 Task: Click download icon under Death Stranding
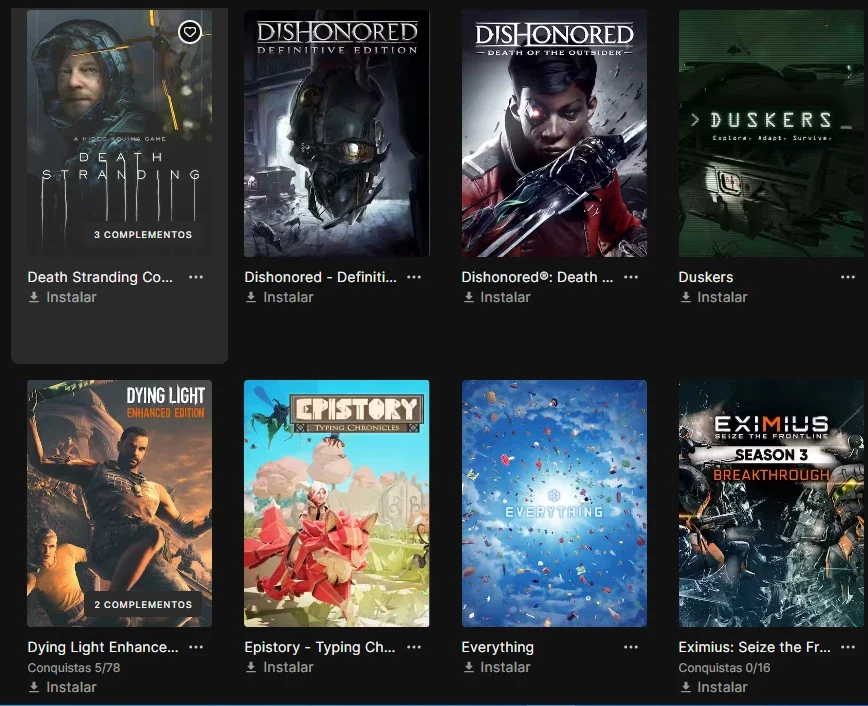tap(34, 297)
